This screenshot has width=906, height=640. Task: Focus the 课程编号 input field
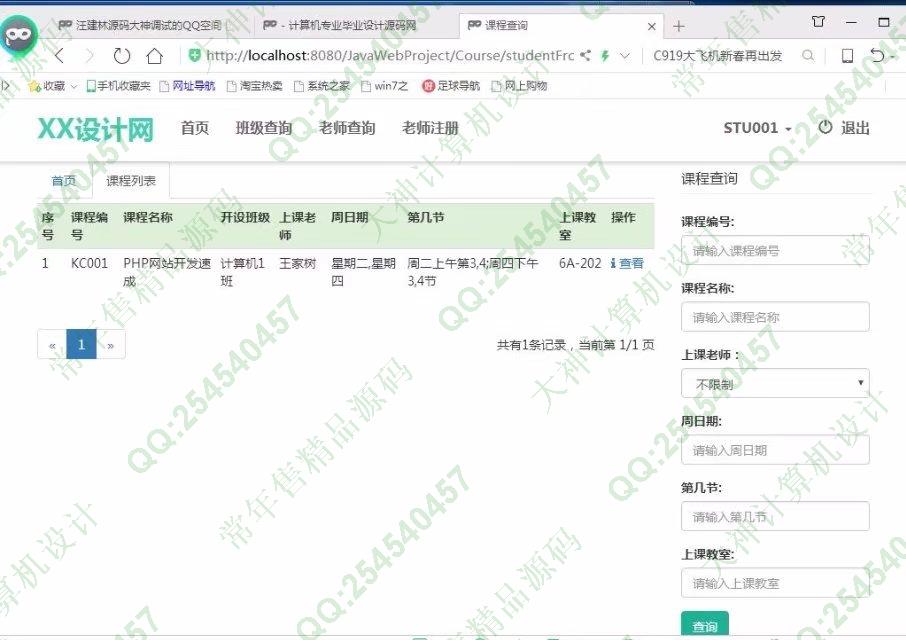[x=775, y=251]
